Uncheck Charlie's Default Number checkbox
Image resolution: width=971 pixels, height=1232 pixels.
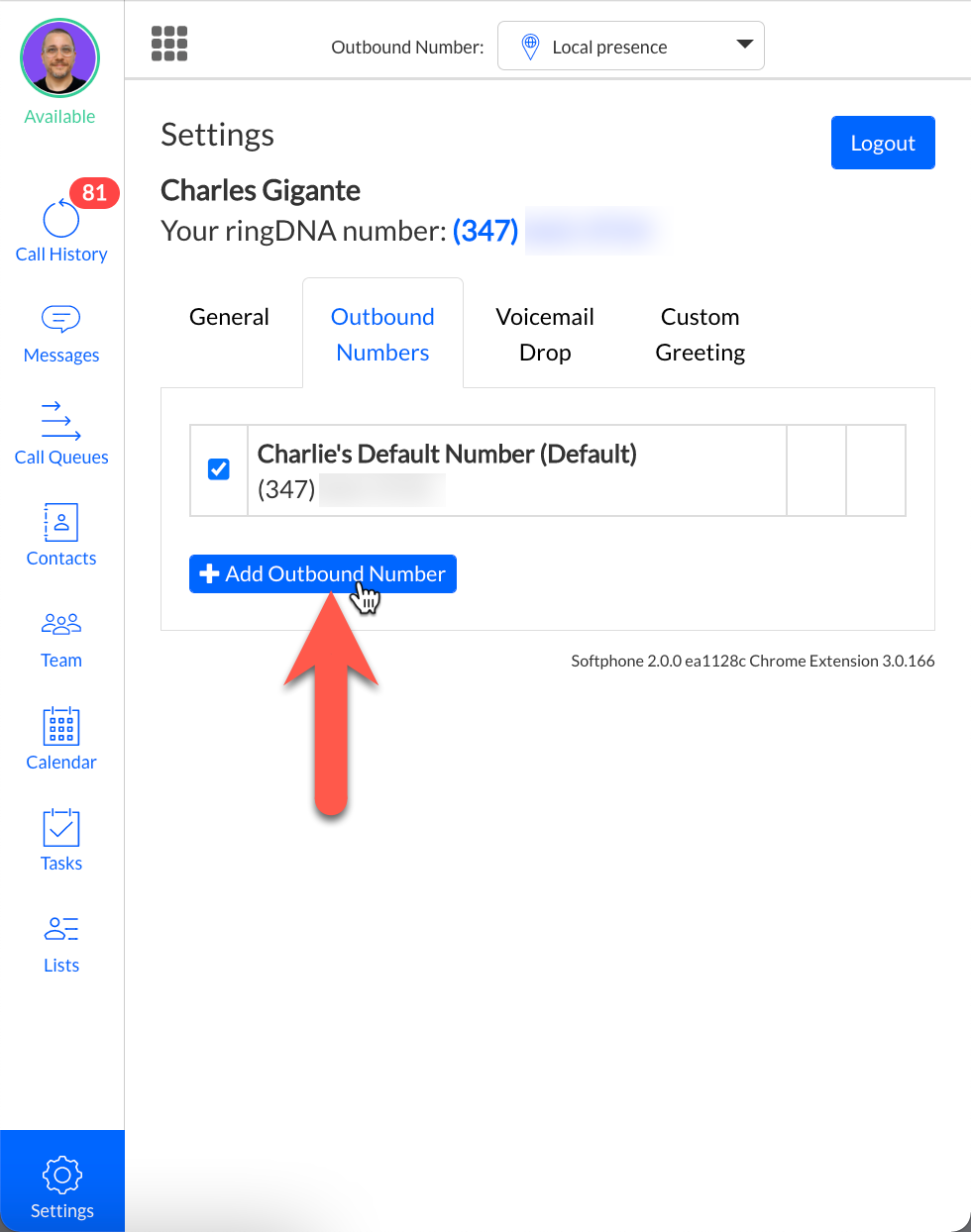[x=219, y=469]
